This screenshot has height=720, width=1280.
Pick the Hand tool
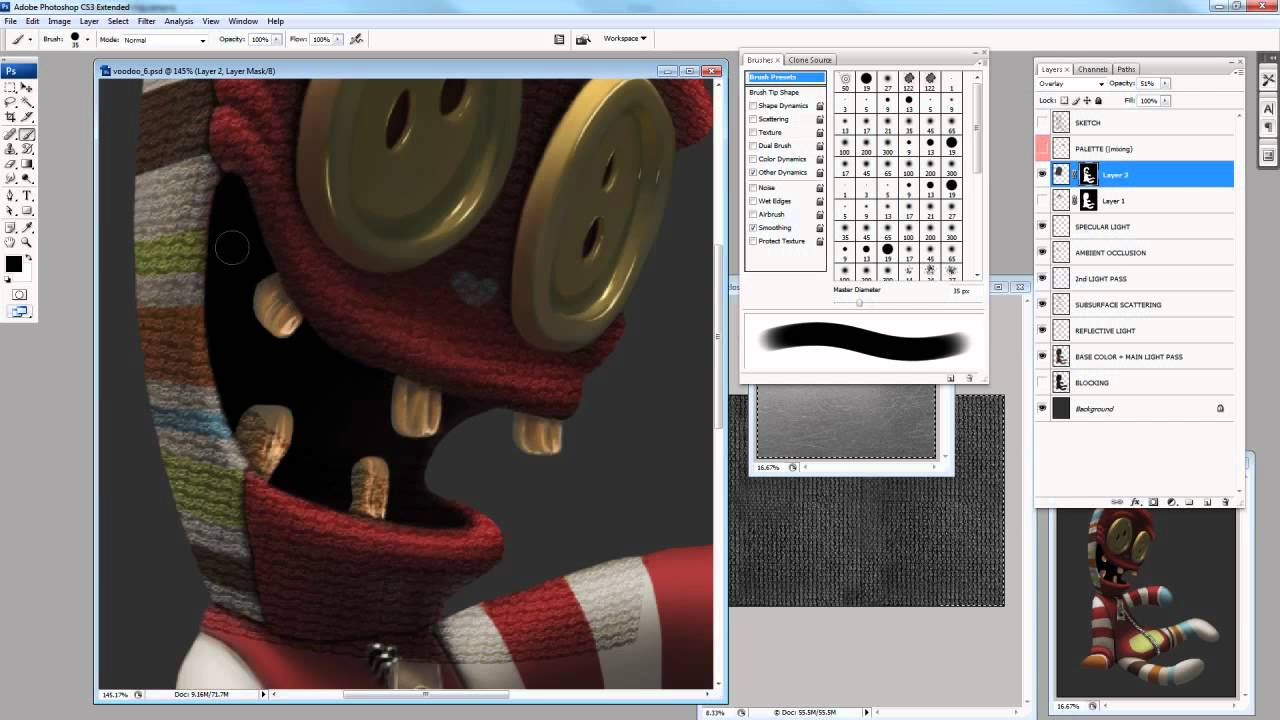11,241
